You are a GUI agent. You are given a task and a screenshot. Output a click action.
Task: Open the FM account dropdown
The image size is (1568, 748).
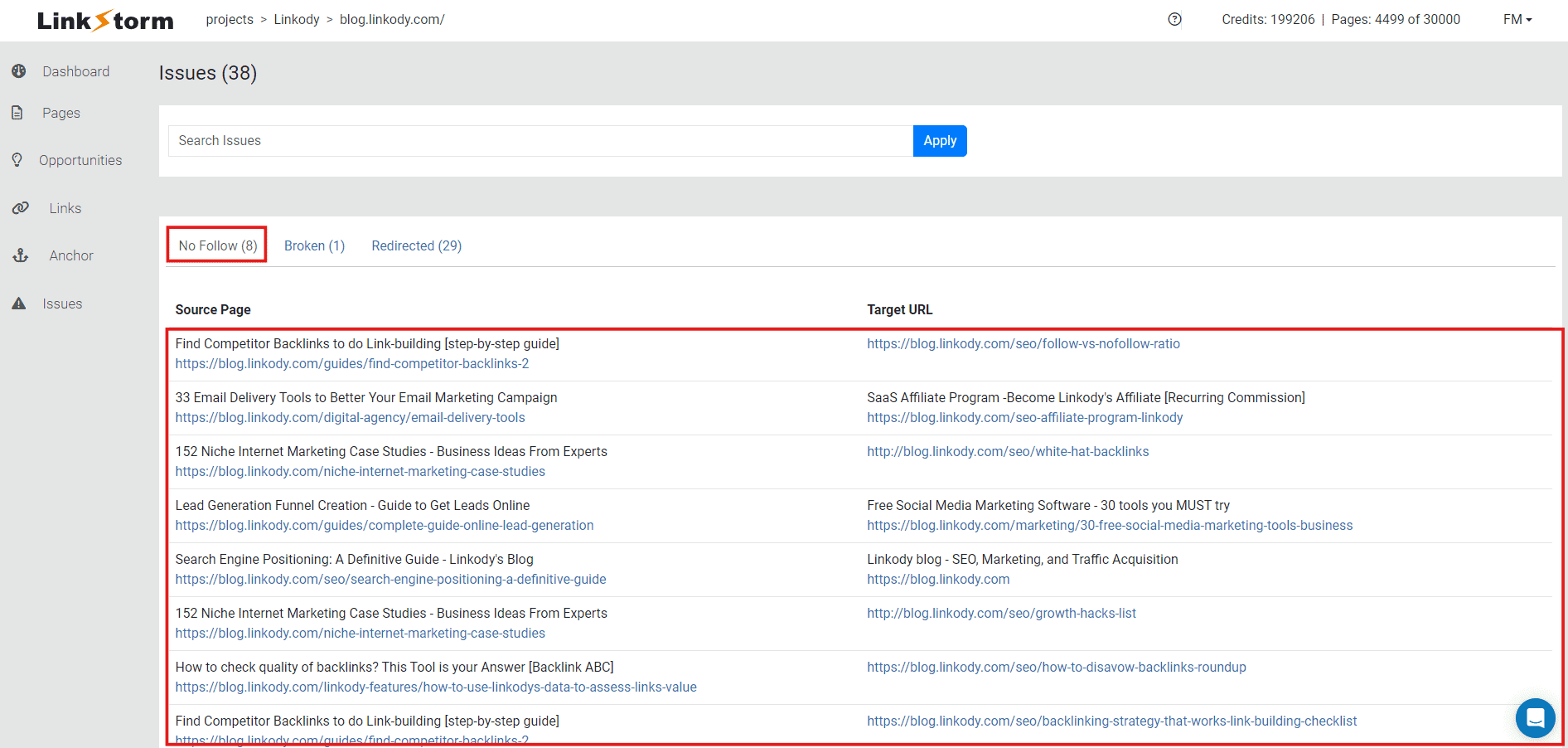(1517, 19)
